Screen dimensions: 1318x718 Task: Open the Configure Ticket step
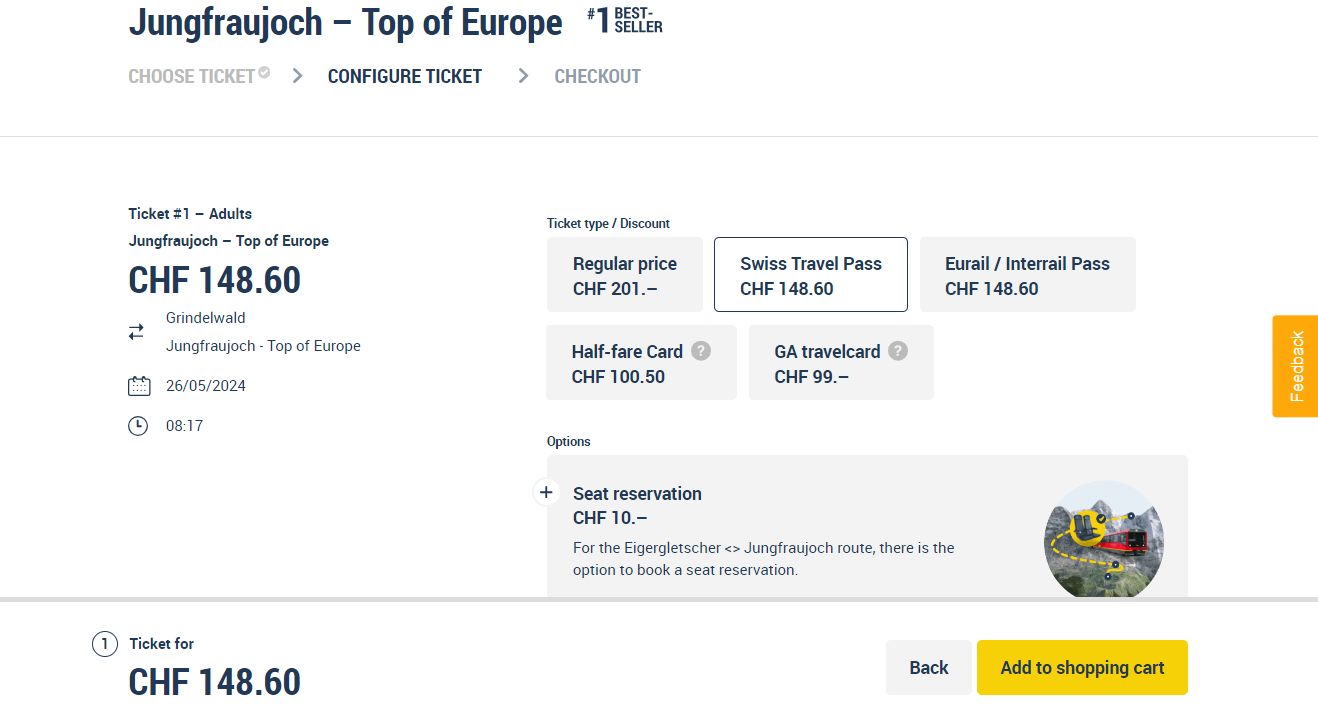click(404, 76)
